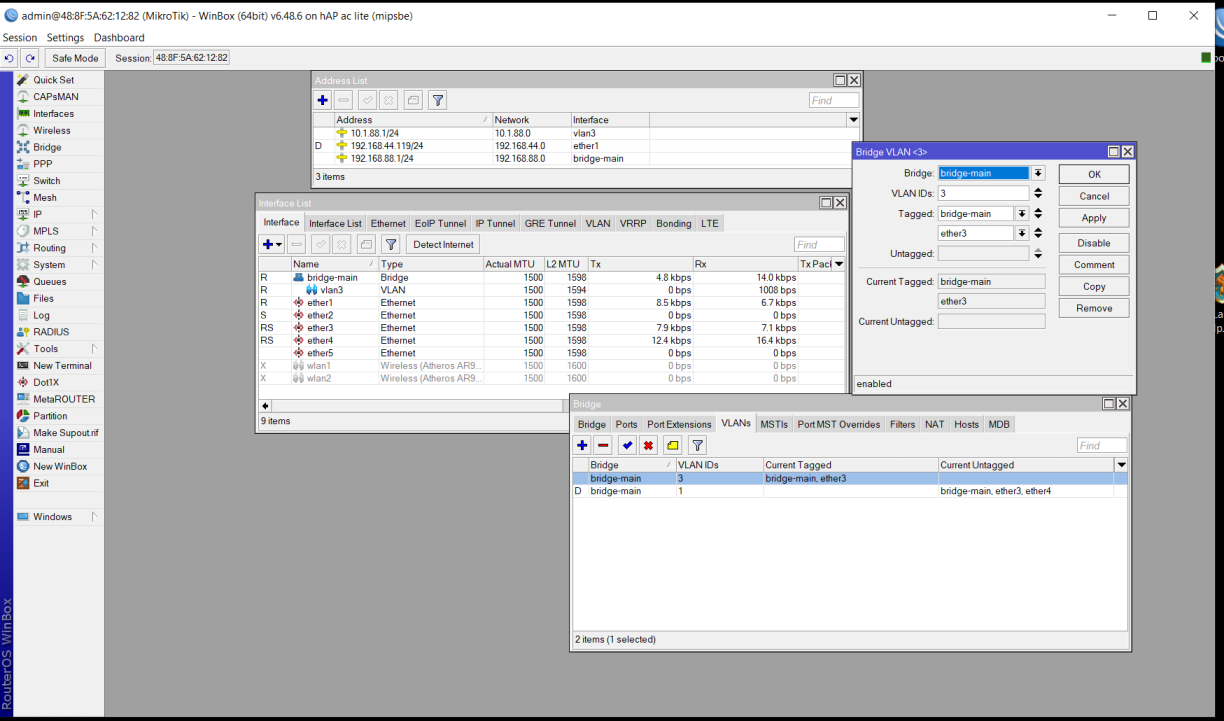
Task: Open Bridge dropdown in Bridge VLAN dialog
Action: pyautogui.click(x=1038, y=173)
